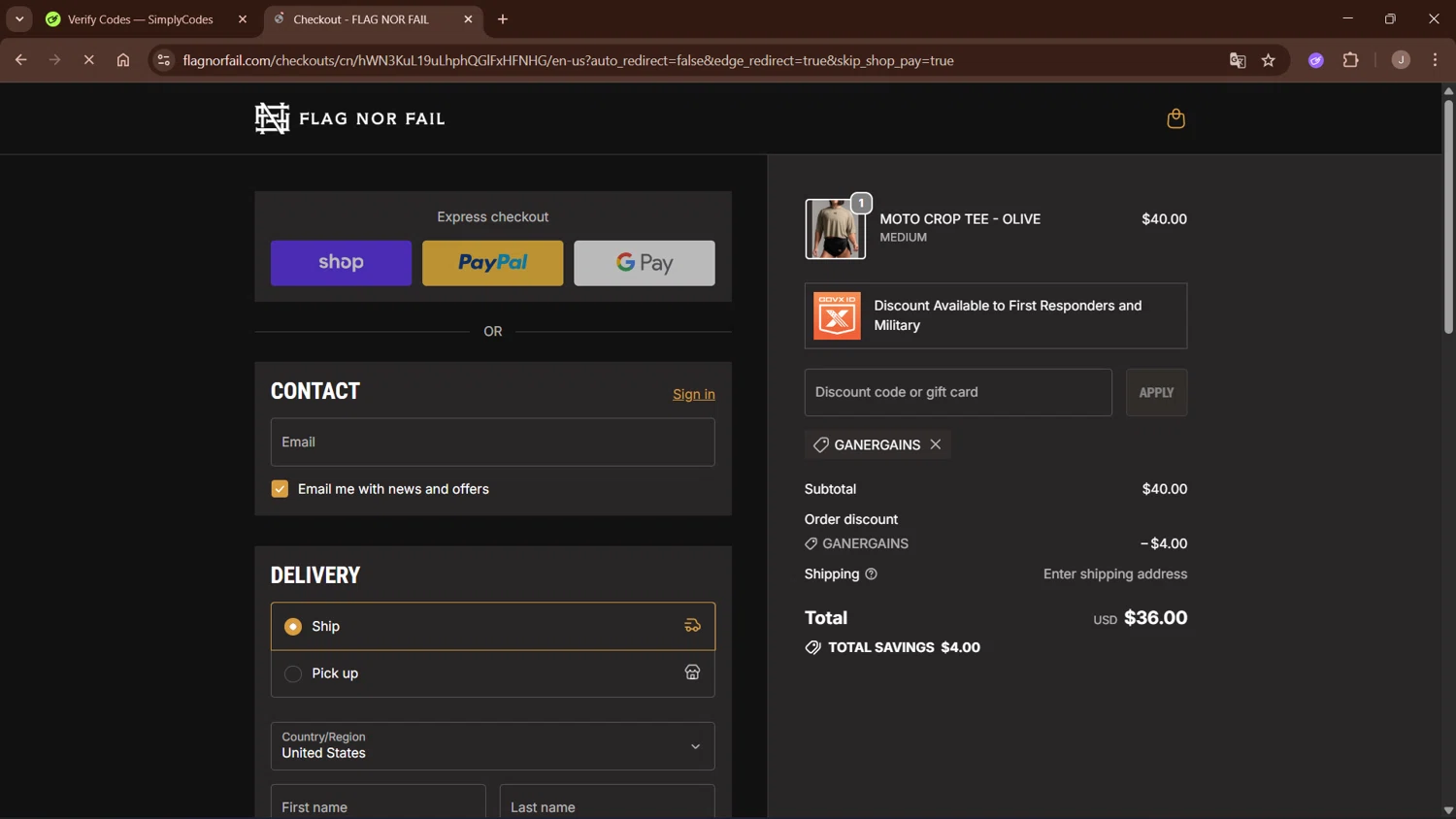Open the browser extensions puzzle icon
The image size is (1456, 819).
(1350, 60)
